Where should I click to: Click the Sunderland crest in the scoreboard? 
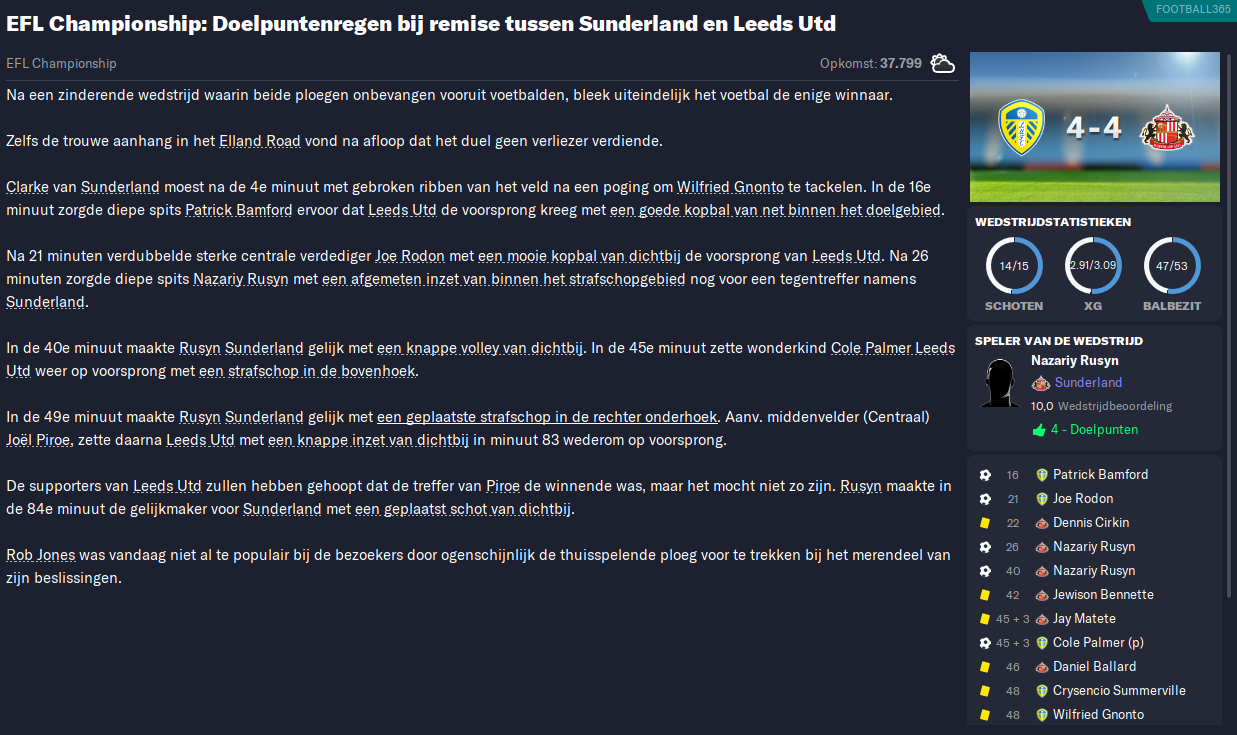[x=1168, y=127]
